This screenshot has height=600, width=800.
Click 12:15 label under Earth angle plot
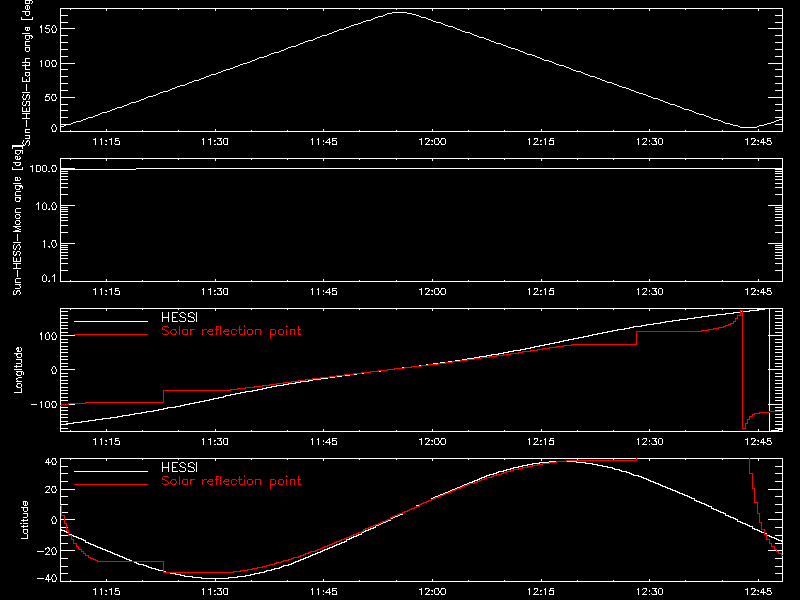coord(541,142)
